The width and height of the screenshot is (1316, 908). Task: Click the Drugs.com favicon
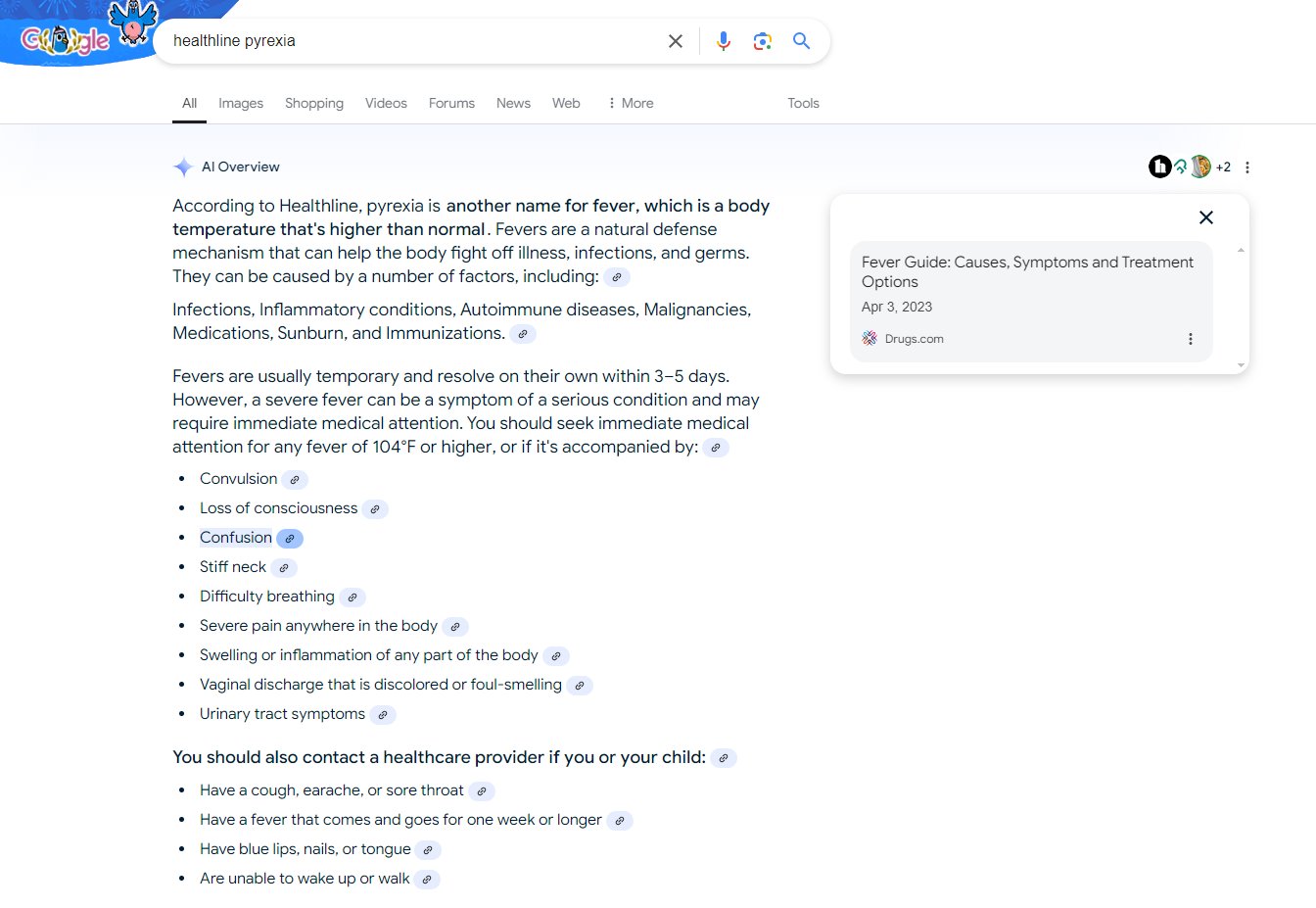[x=869, y=338]
